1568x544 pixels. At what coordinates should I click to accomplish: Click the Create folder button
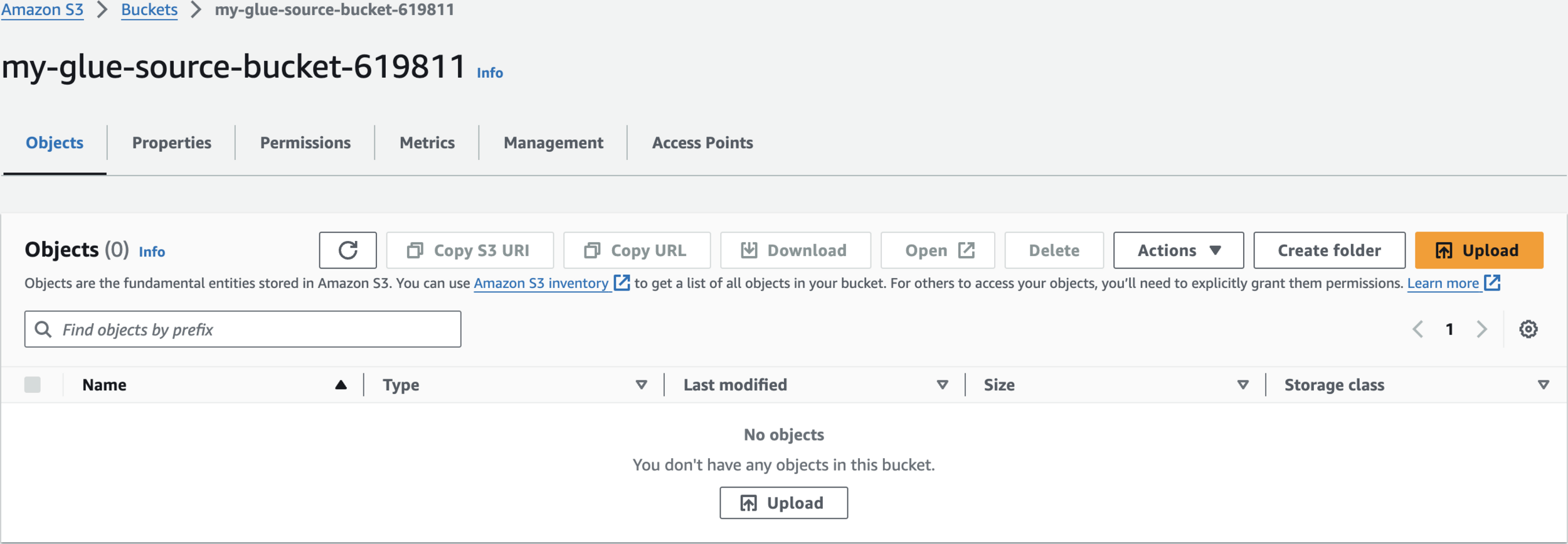pyautogui.click(x=1329, y=250)
